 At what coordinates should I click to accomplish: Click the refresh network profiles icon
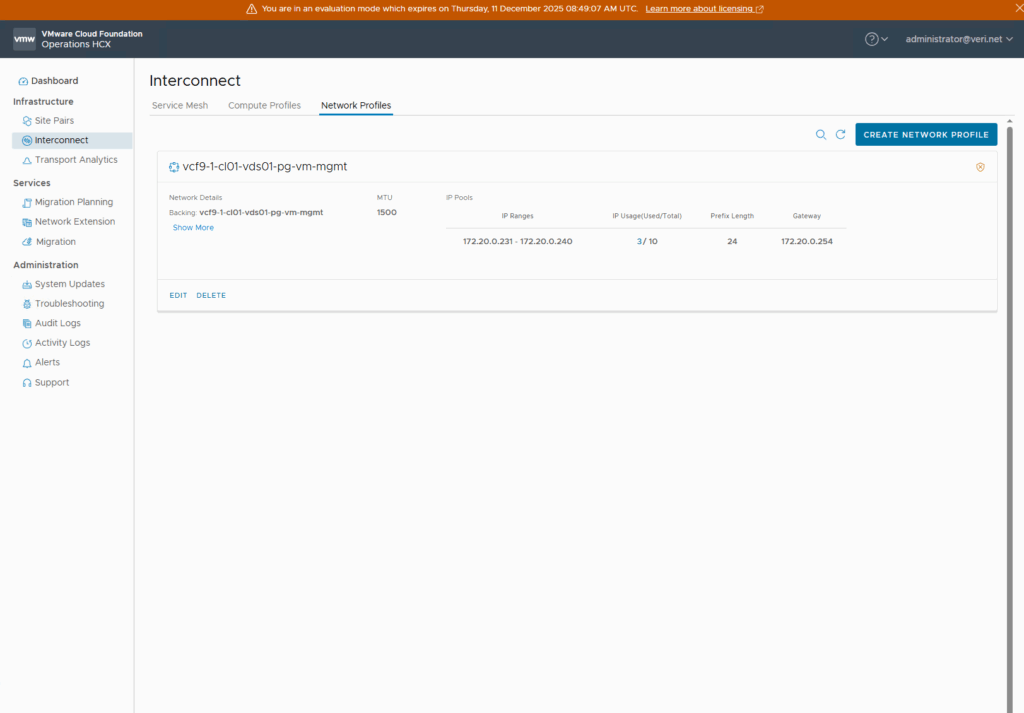(841, 135)
